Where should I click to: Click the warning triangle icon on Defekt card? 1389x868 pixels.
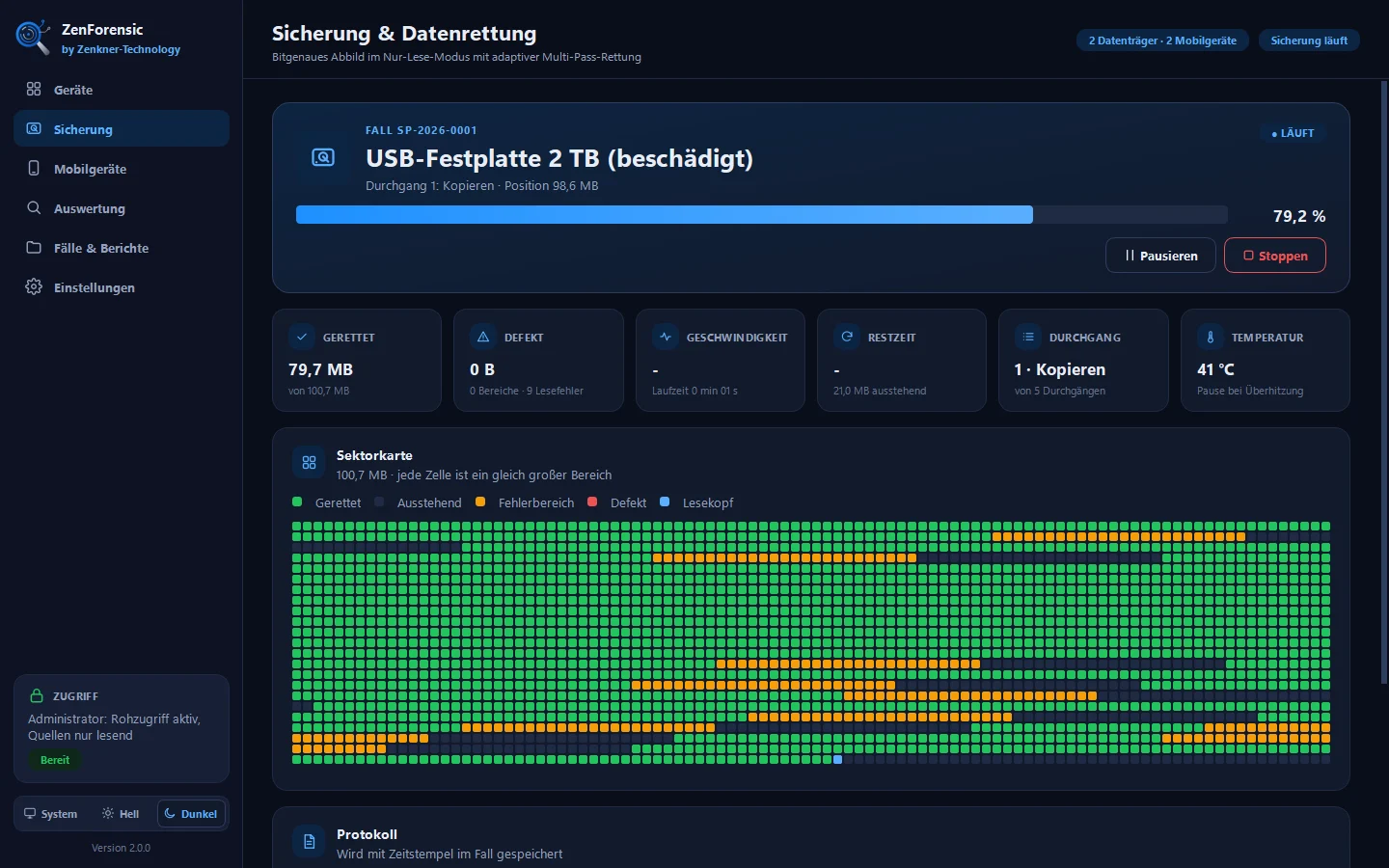pyautogui.click(x=483, y=337)
